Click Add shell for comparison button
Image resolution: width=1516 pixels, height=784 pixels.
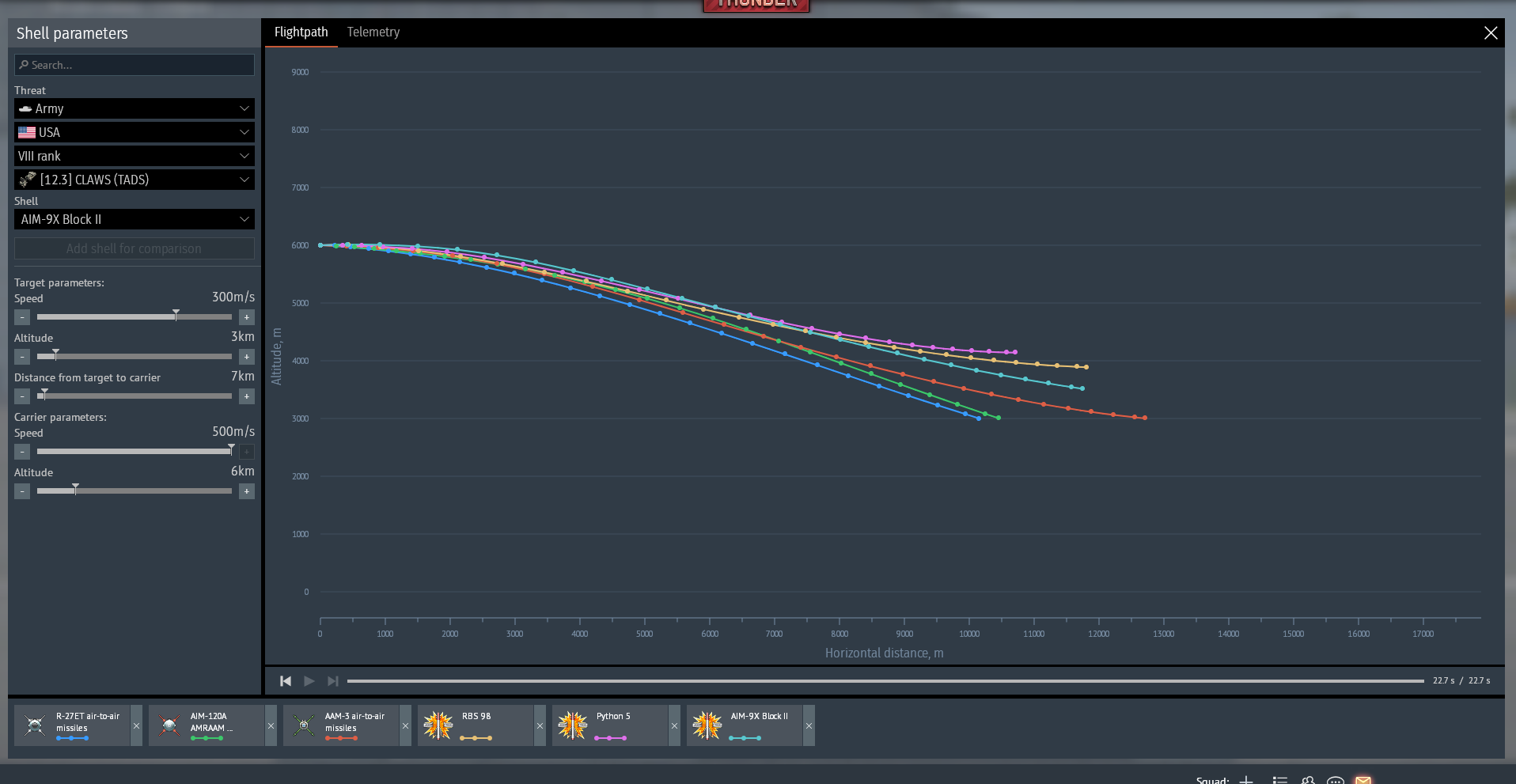point(135,248)
